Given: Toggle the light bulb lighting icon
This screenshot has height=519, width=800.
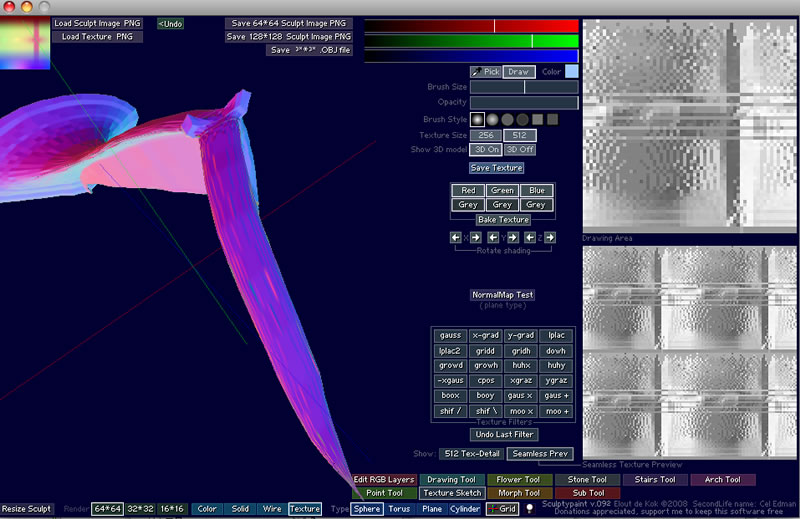Looking at the screenshot, I should click(x=530, y=508).
